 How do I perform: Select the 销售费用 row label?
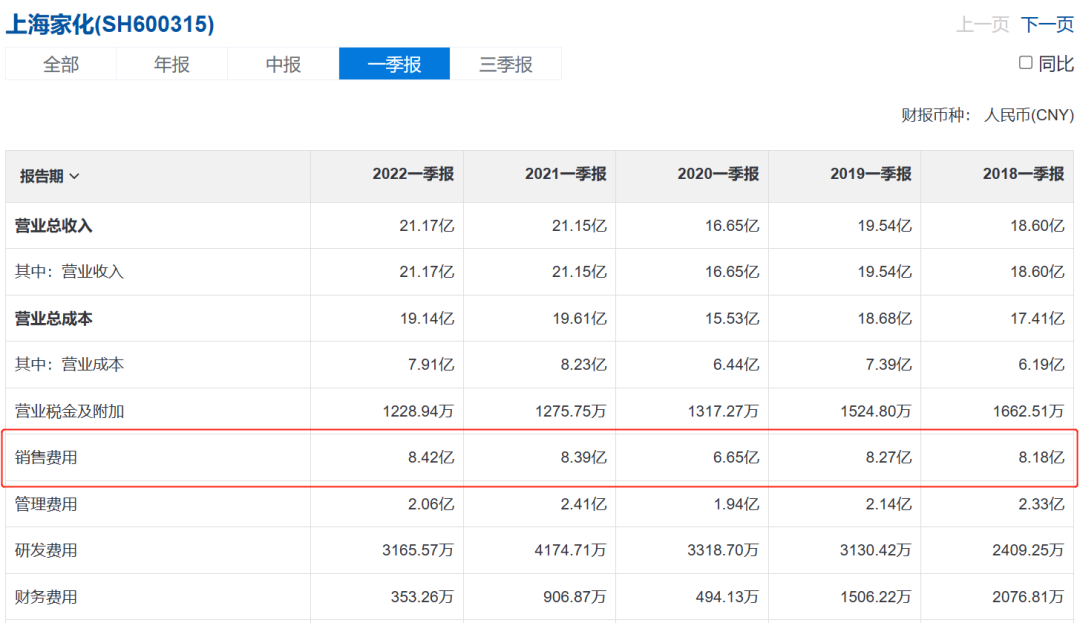tap(46, 458)
